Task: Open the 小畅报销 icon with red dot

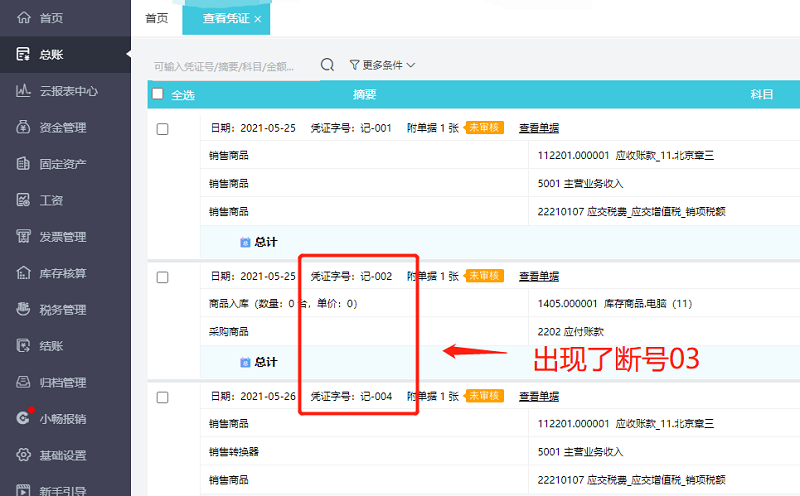Action: point(23,418)
